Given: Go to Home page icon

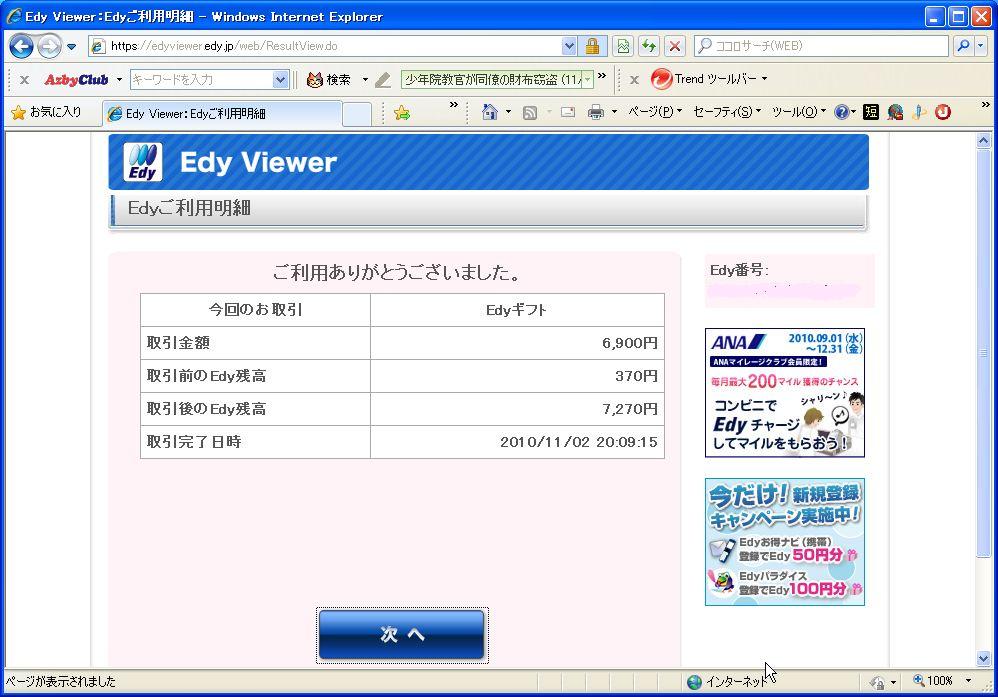Looking at the screenshot, I should (489, 113).
